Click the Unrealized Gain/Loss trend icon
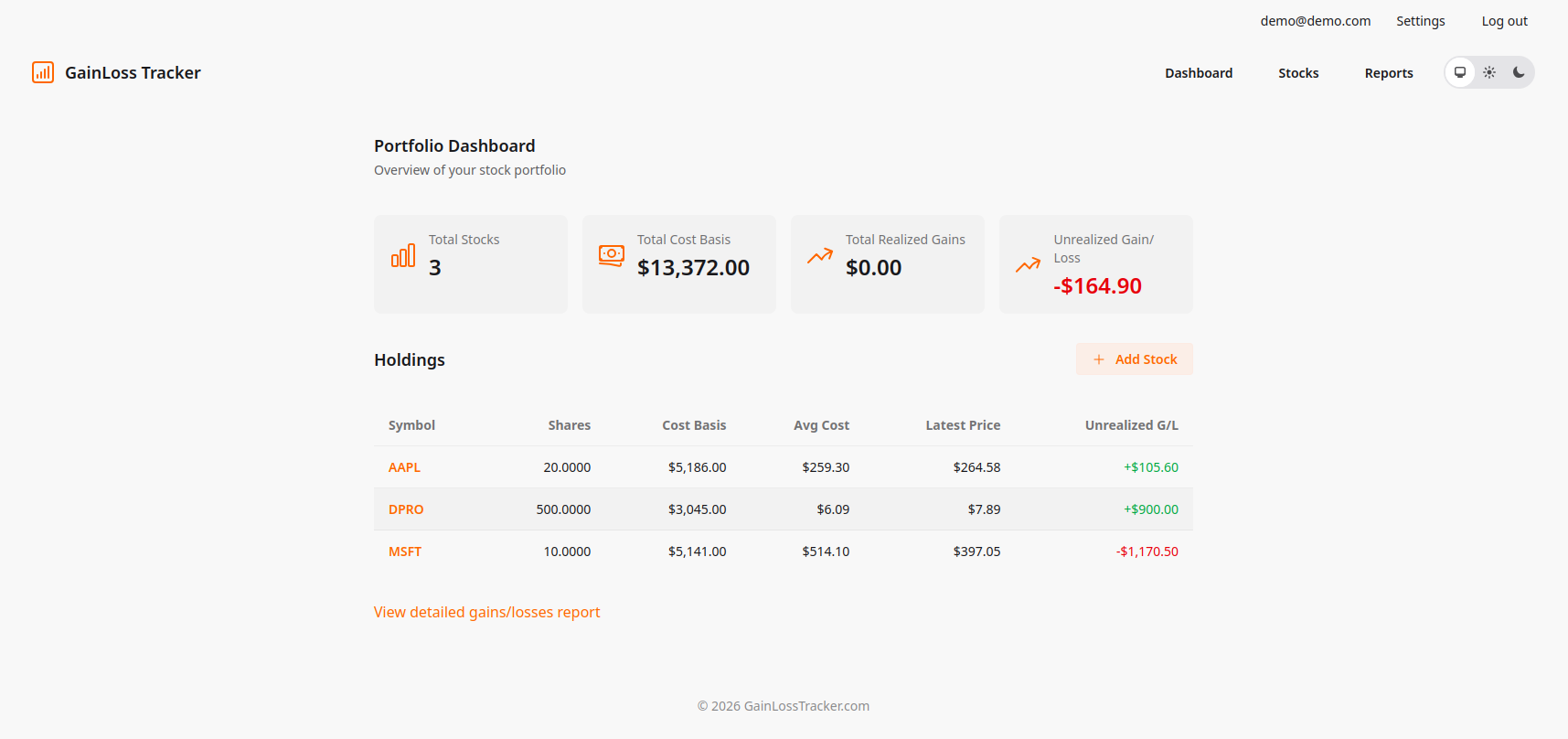Viewport: 1568px width, 739px height. pos(1028,265)
